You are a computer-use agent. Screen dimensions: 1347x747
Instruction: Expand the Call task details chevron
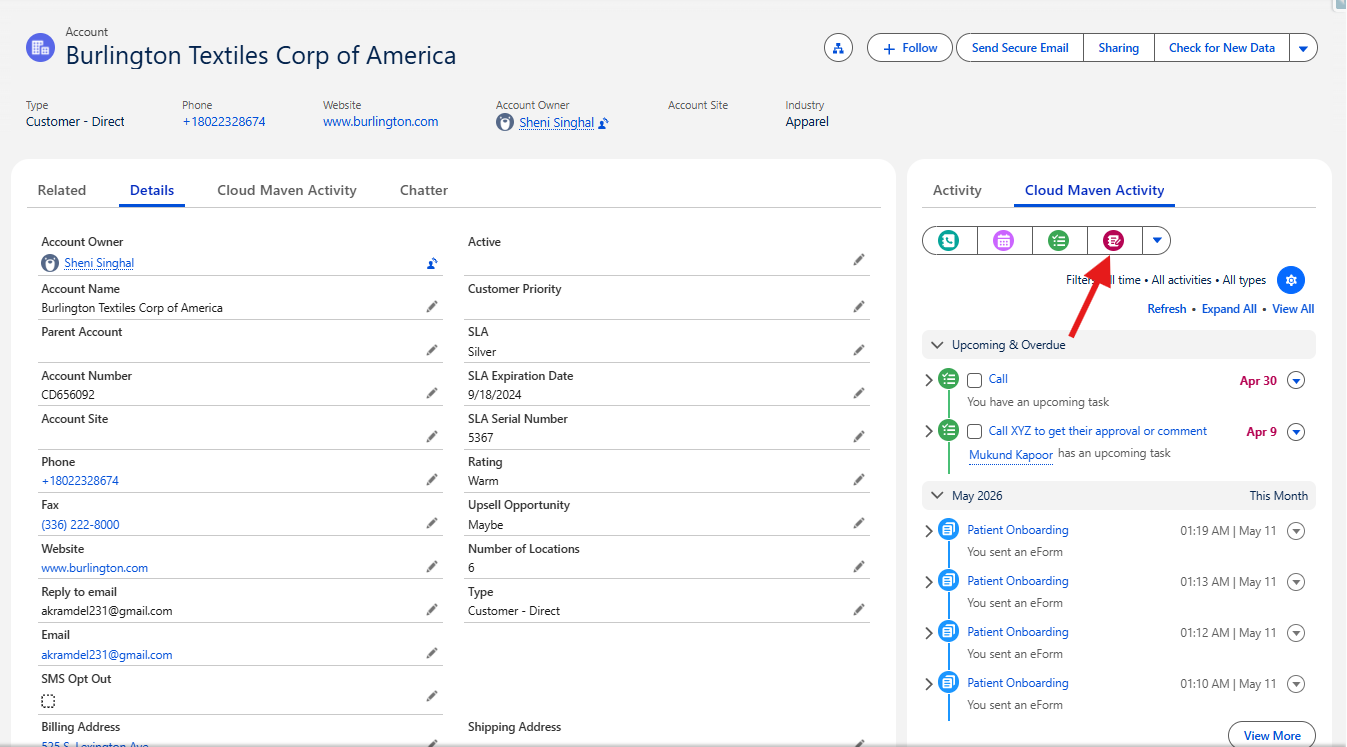point(929,380)
